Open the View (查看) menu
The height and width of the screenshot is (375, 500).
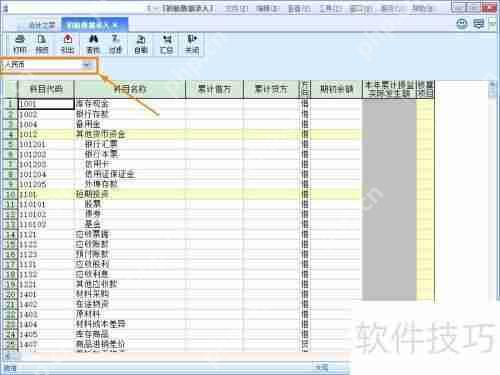(x=299, y=8)
